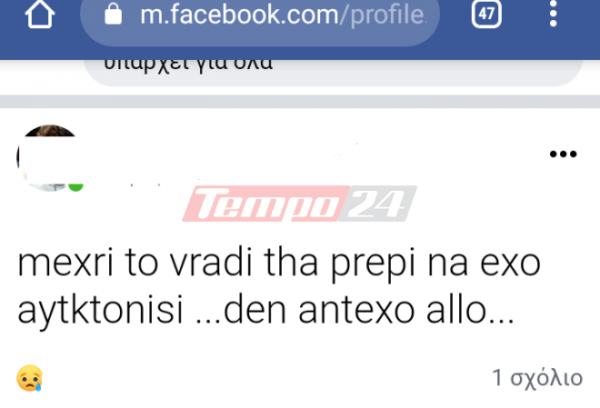Screen dimensions: 600x408
Task: Tap the green online status dot
Action: tap(76, 187)
